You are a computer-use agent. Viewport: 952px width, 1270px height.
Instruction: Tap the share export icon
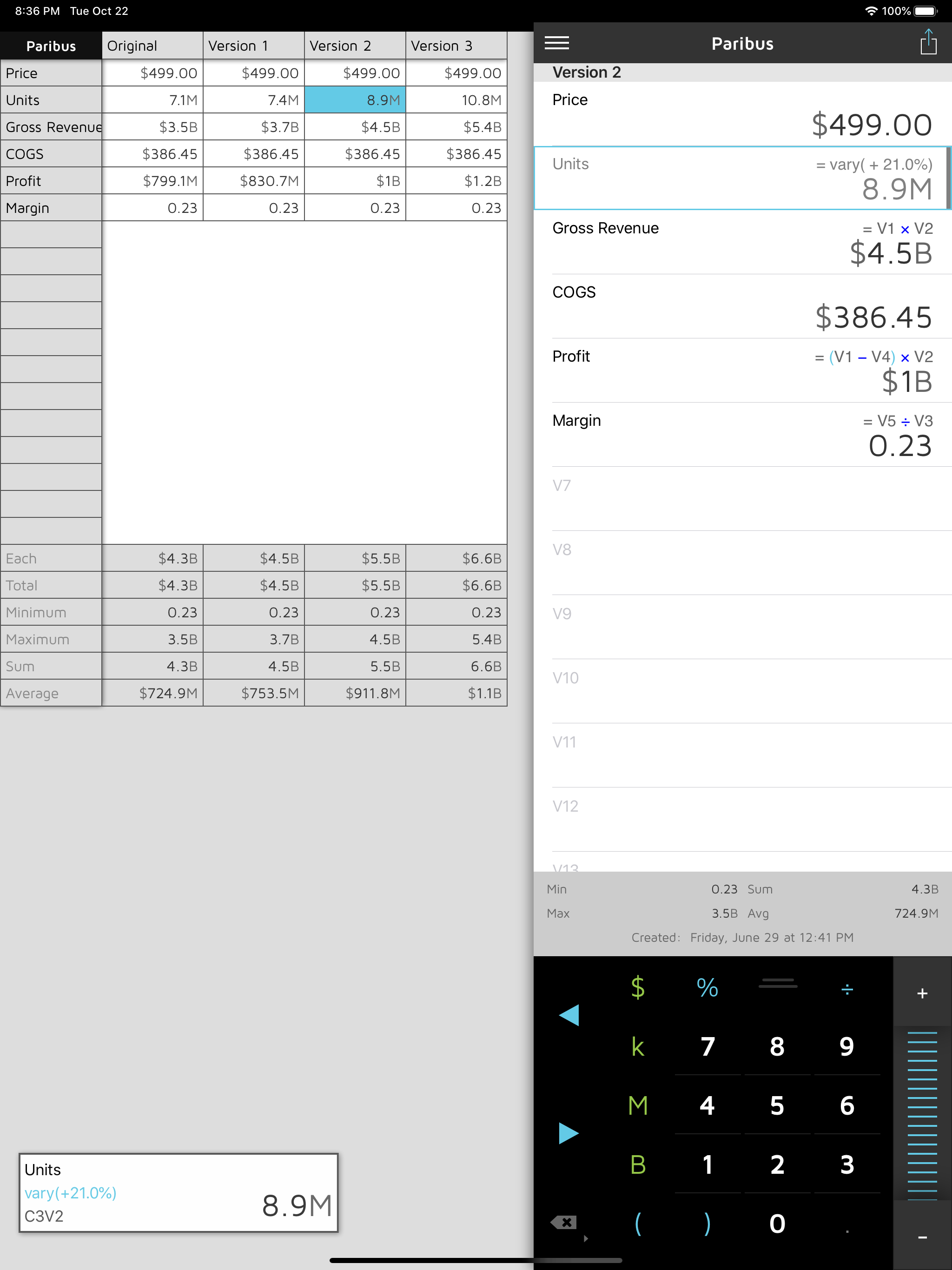click(928, 43)
